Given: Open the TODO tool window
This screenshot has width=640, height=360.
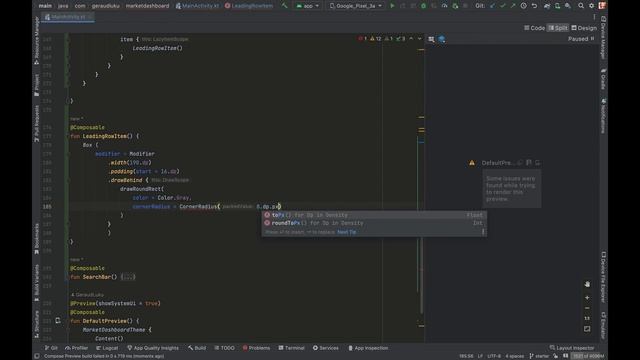Looking at the screenshot, I should click(224, 348).
